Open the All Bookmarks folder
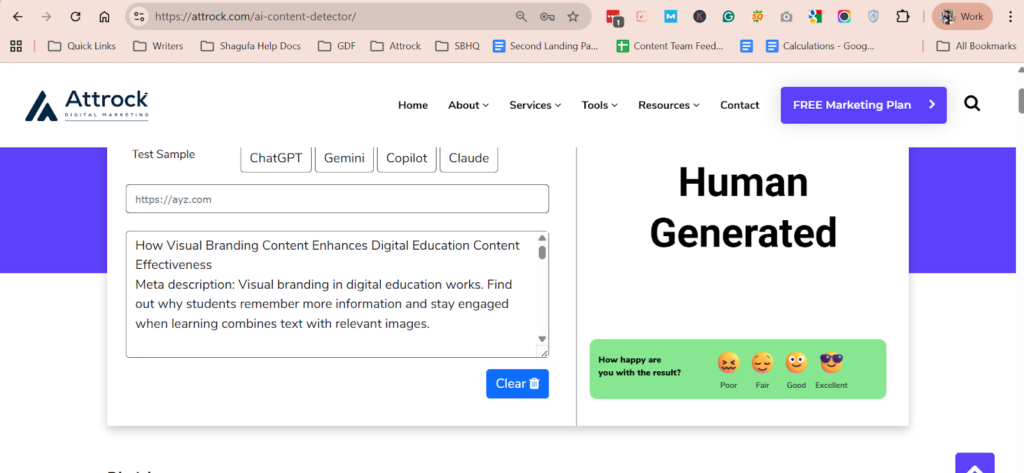Screen dimensions: 1024x473 pyautogui.click(x=976, y=46)
